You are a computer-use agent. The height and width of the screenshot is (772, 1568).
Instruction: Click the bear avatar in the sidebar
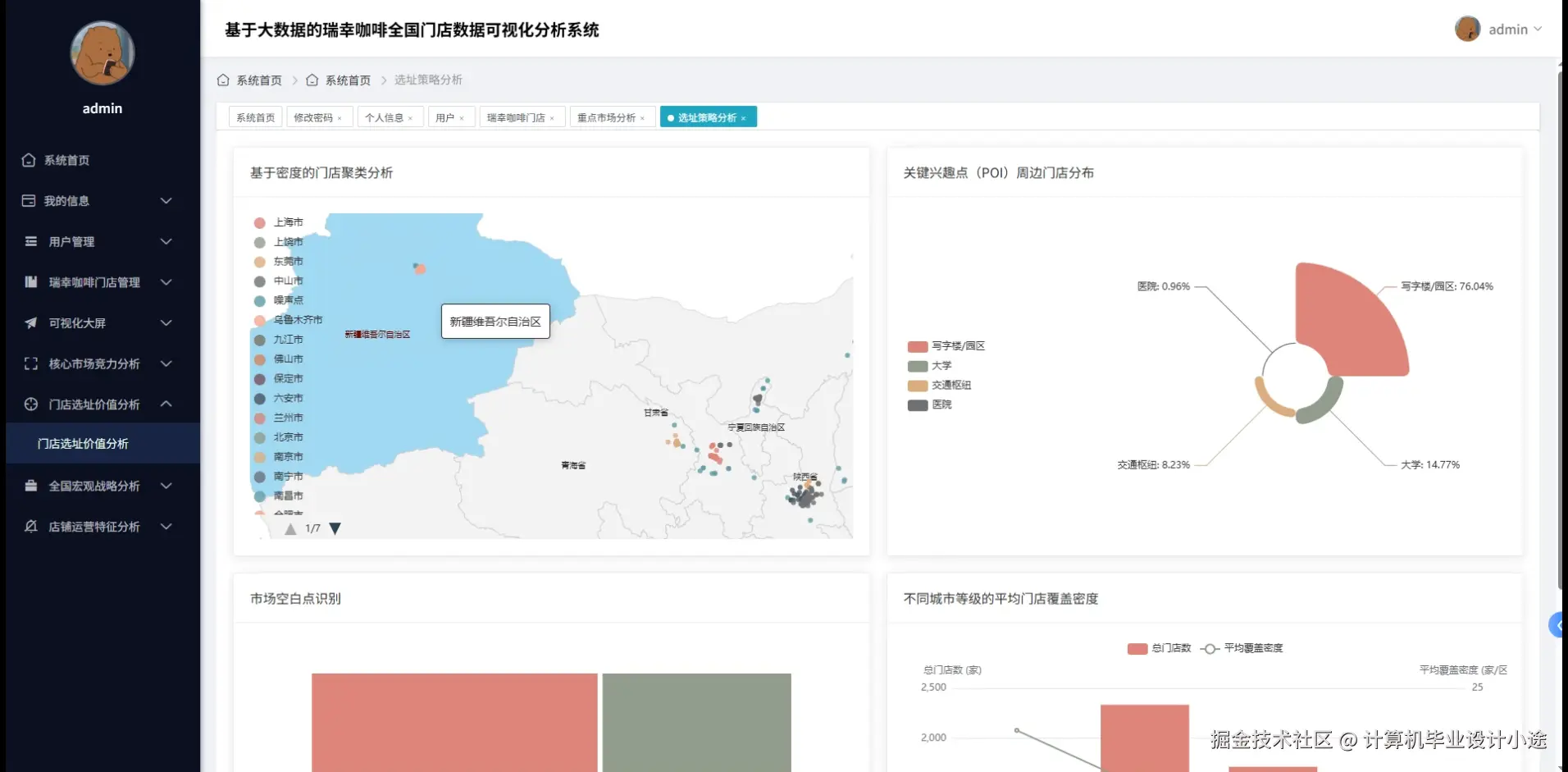pos(103,53)
